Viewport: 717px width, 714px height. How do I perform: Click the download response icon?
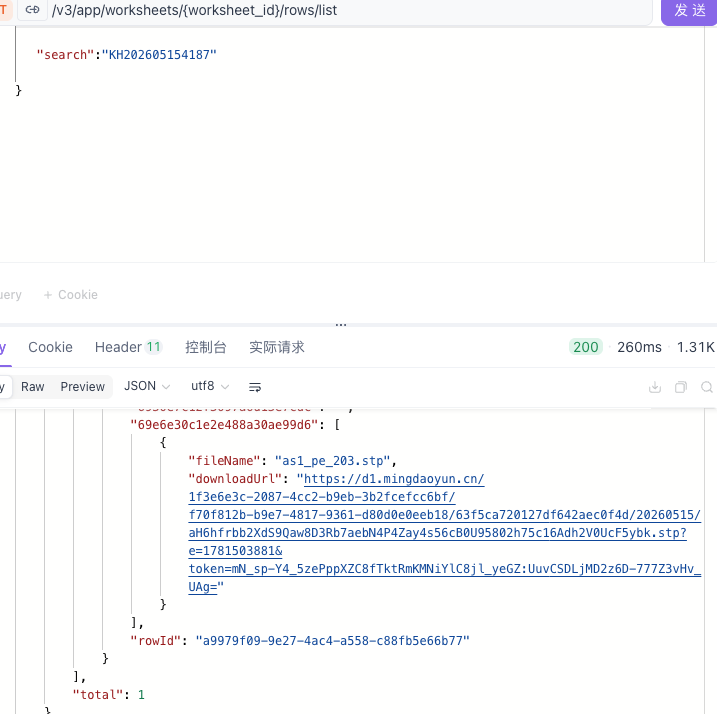point(655,387)
